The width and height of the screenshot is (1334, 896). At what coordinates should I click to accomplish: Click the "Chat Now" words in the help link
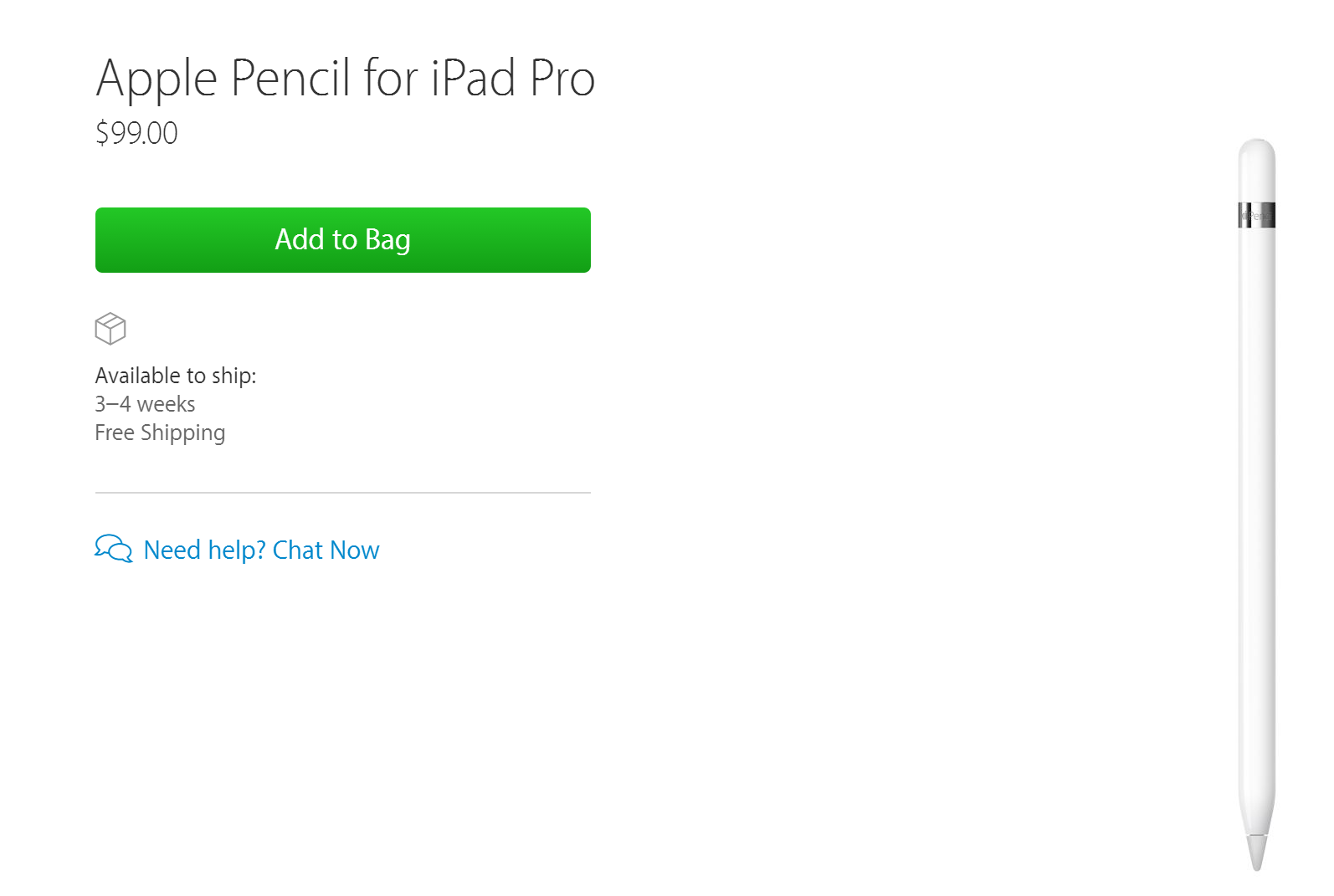click(x=326, y=550)
